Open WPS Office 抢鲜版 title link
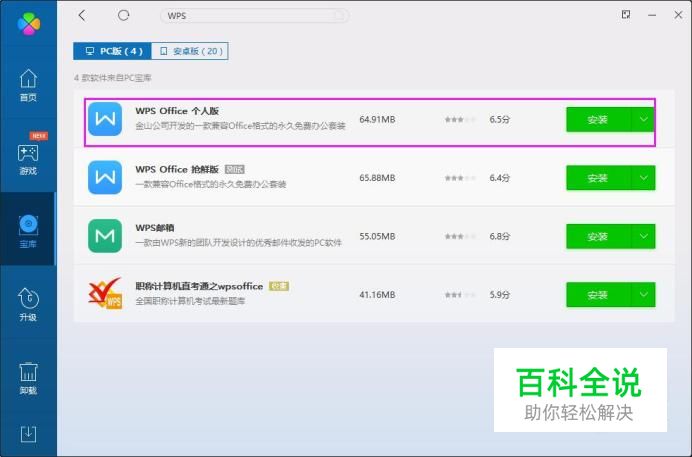 click(177, 169)
